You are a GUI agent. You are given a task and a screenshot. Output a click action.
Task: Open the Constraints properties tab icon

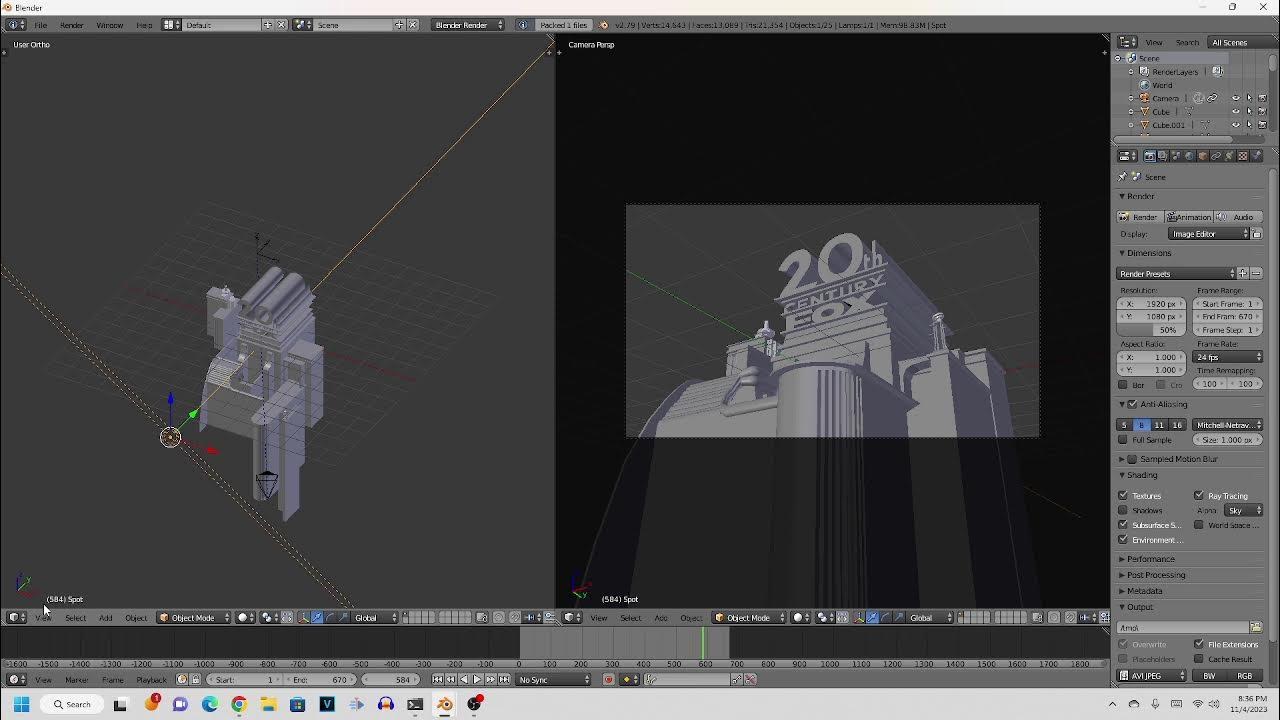(x=1216, y=156)
